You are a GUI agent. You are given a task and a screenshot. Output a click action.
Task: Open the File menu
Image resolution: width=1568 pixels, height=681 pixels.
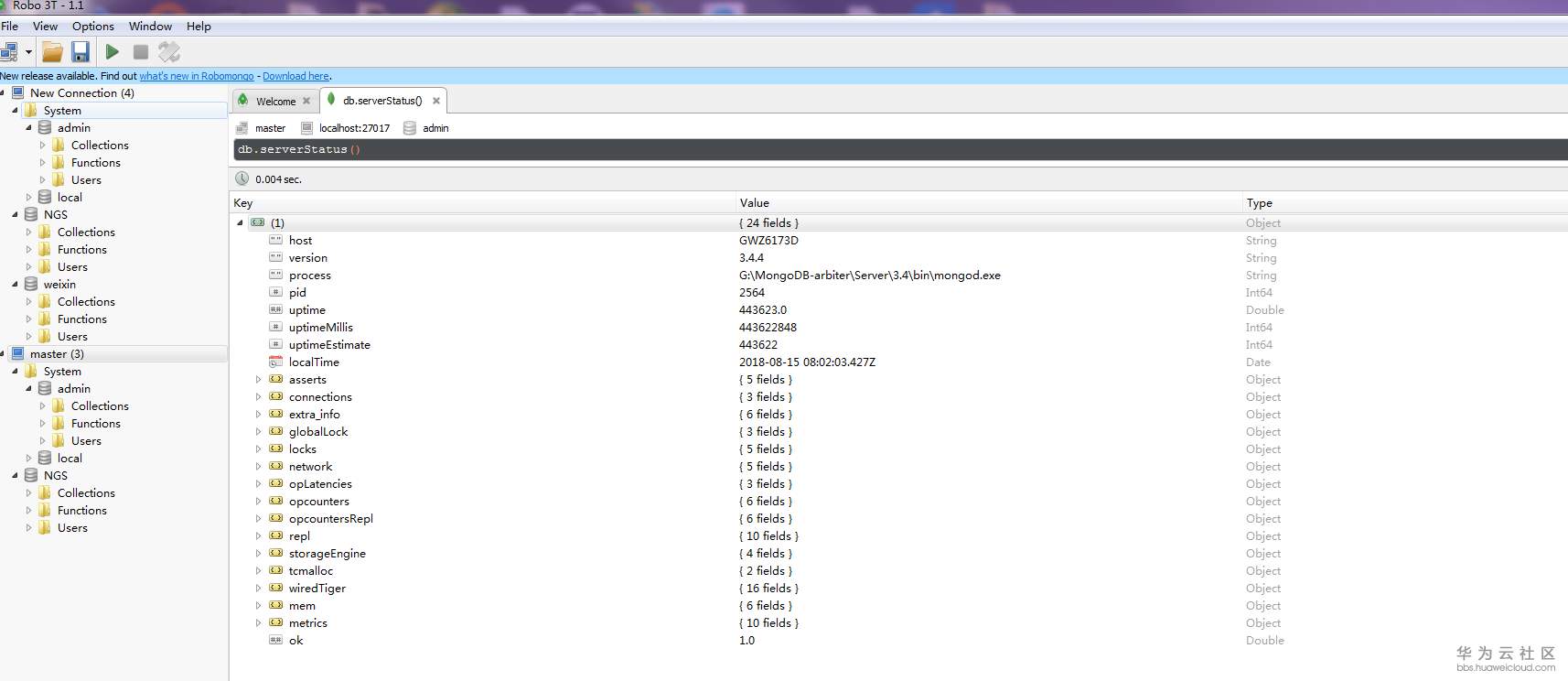click(x=9, y=26)
